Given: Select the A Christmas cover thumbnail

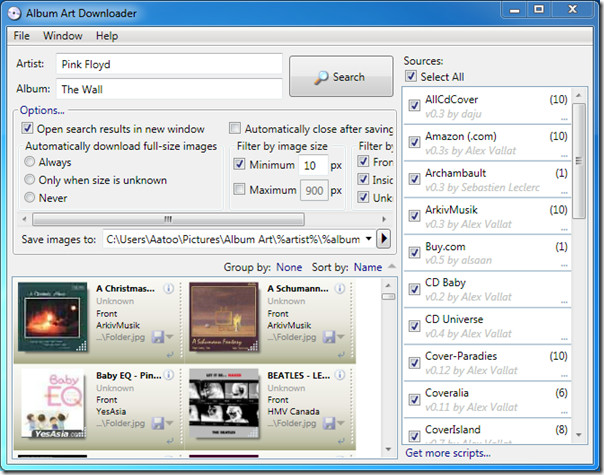Looking at the screenshot, I should click(x=52, y=317).
